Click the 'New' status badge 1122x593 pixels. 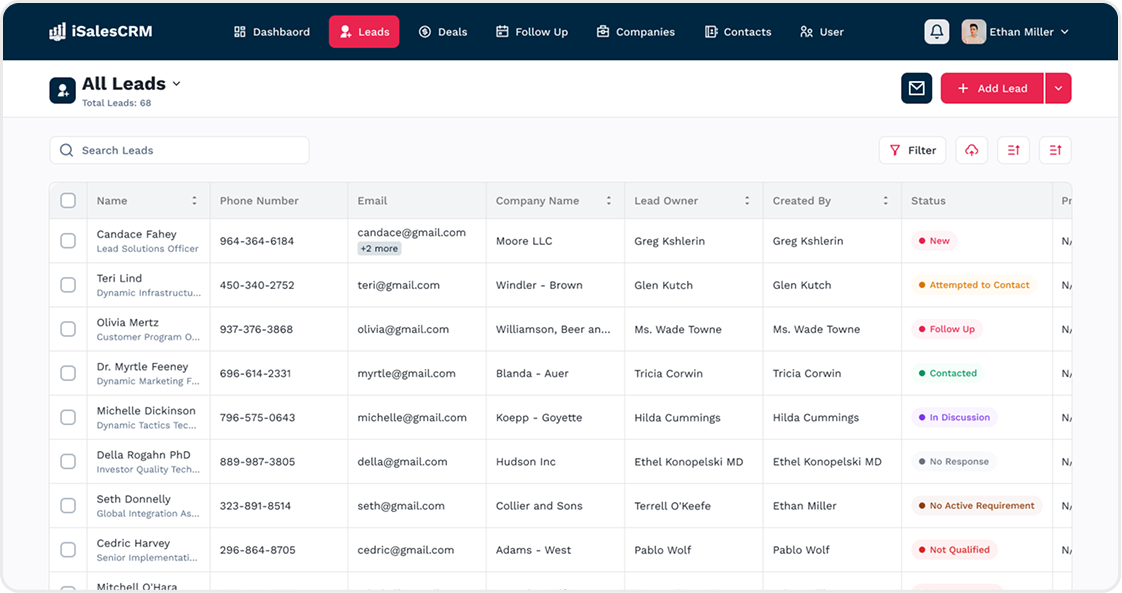[934, 241]
